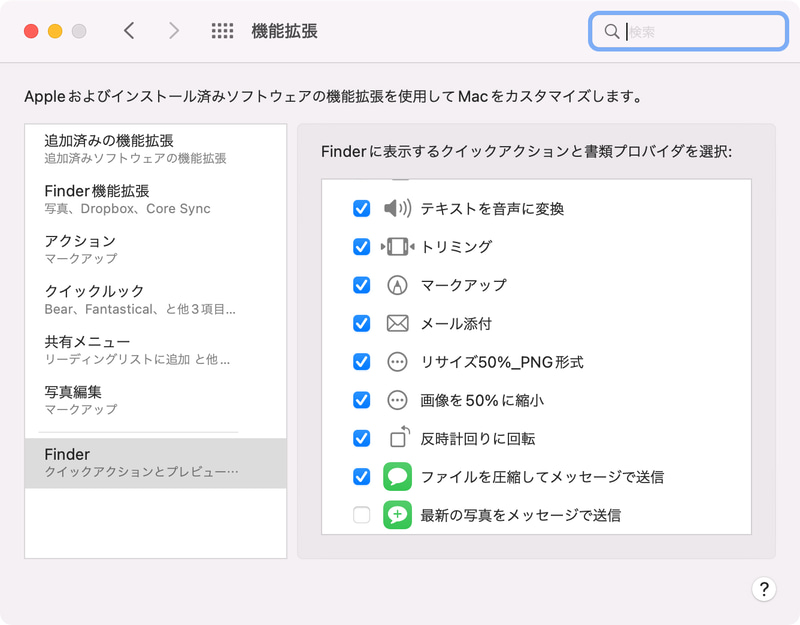This screenshot has width=800, height=625.
Task: Click the back navigation arrow
Action: [x=130, y=30]
